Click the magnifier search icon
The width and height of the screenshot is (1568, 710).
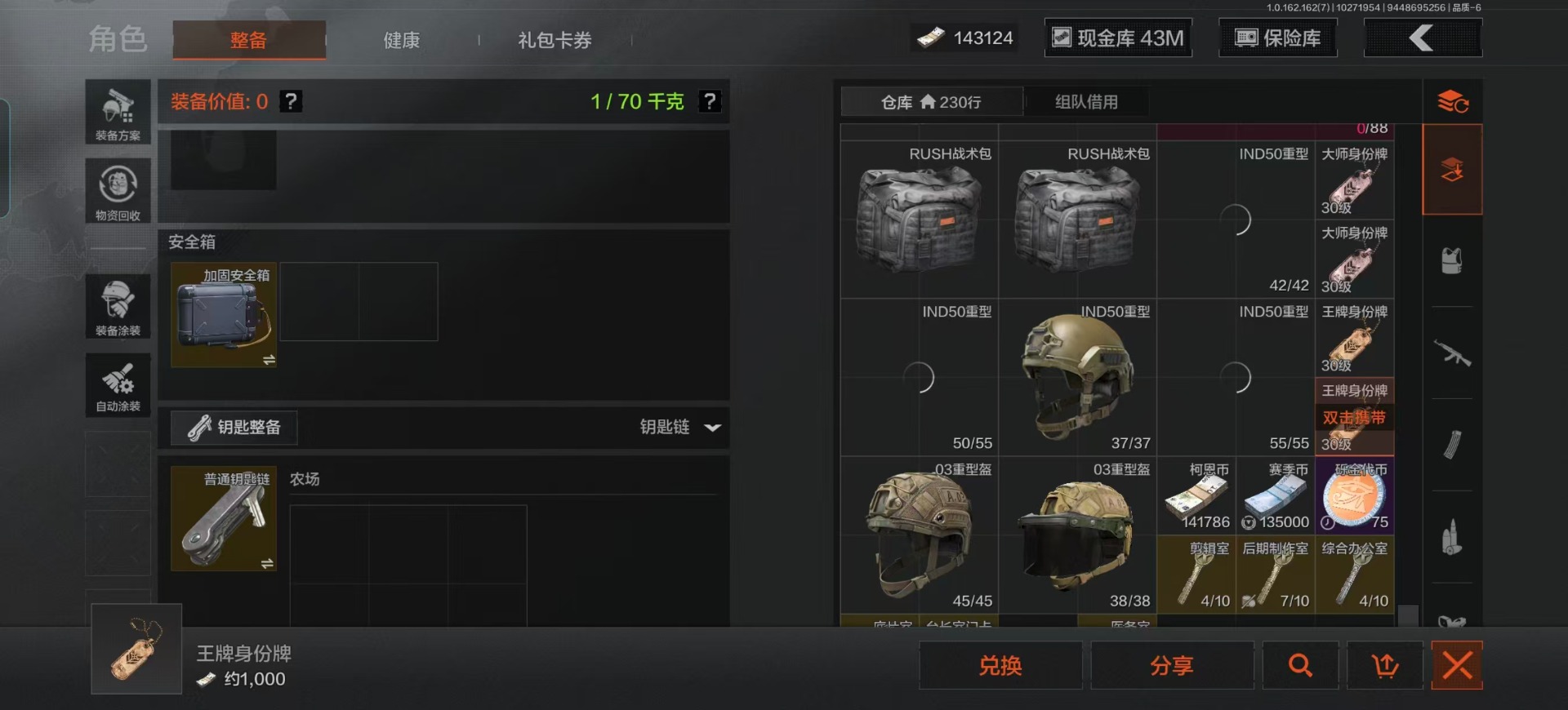(1300, 665)
